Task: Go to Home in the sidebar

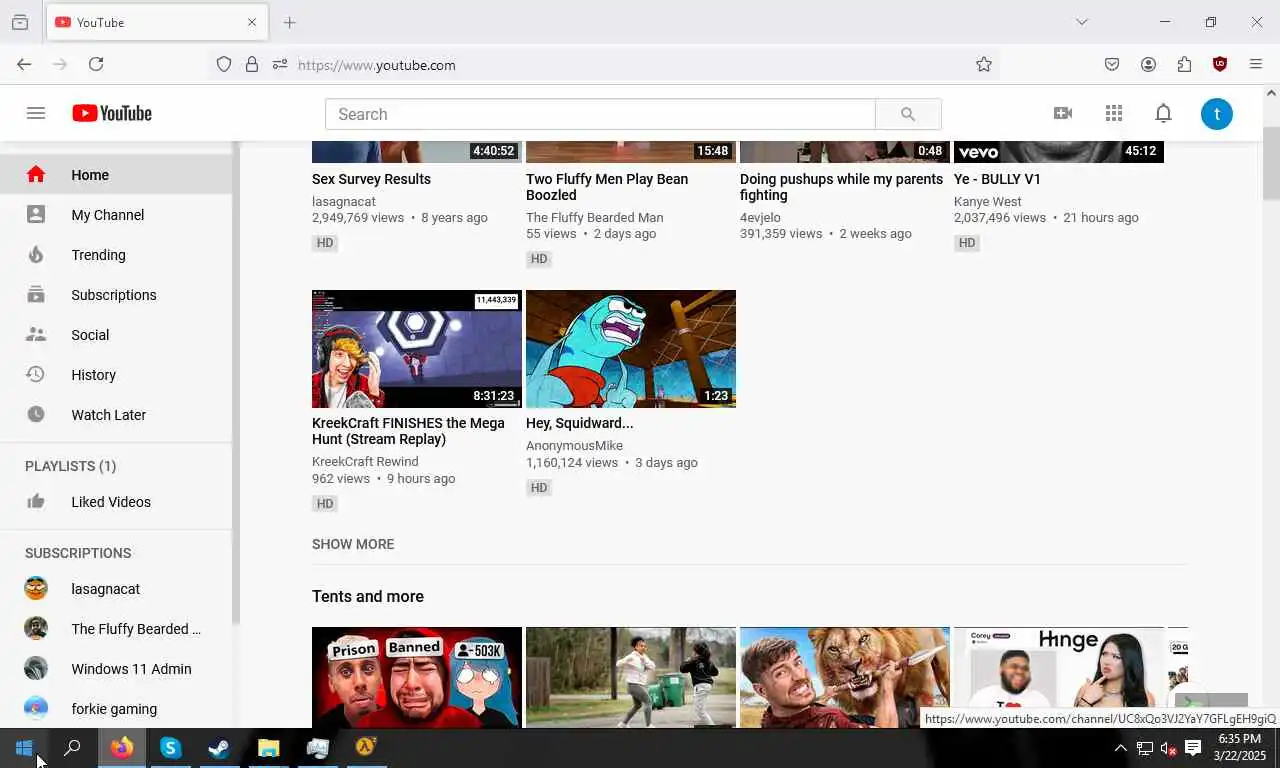Action: [116, 175]
